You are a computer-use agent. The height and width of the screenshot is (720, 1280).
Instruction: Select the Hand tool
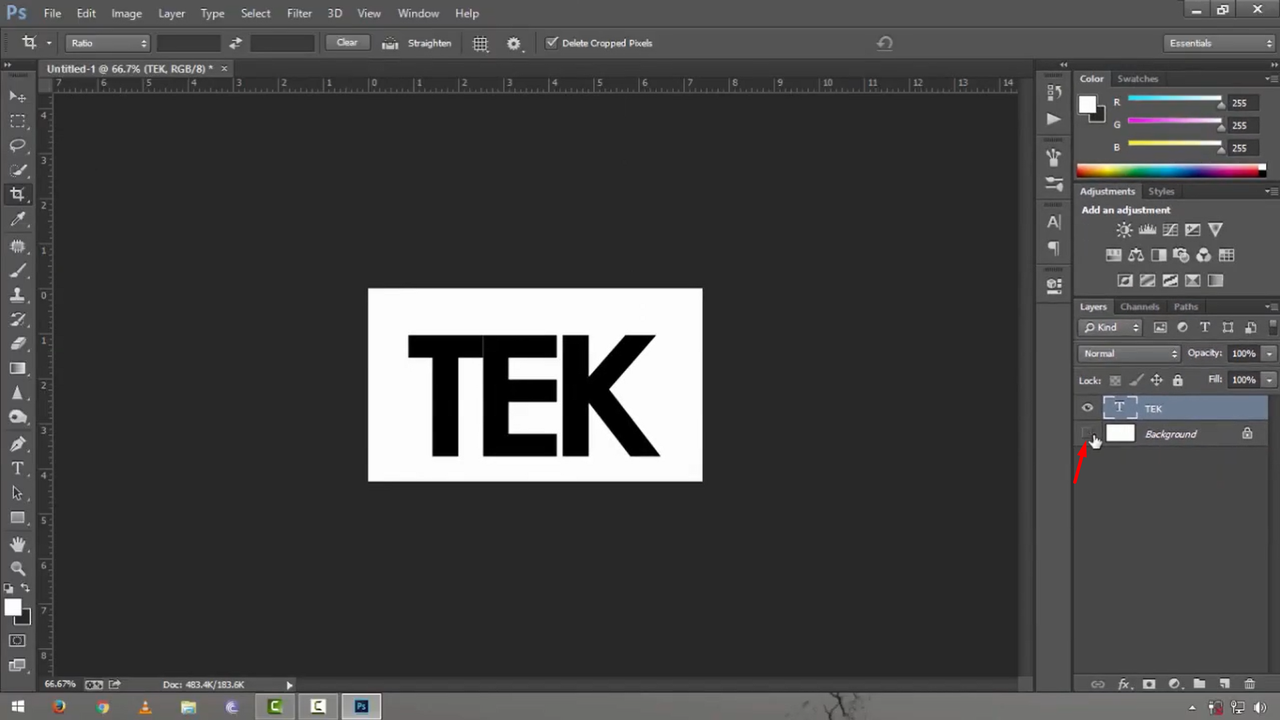coord(18,543)
